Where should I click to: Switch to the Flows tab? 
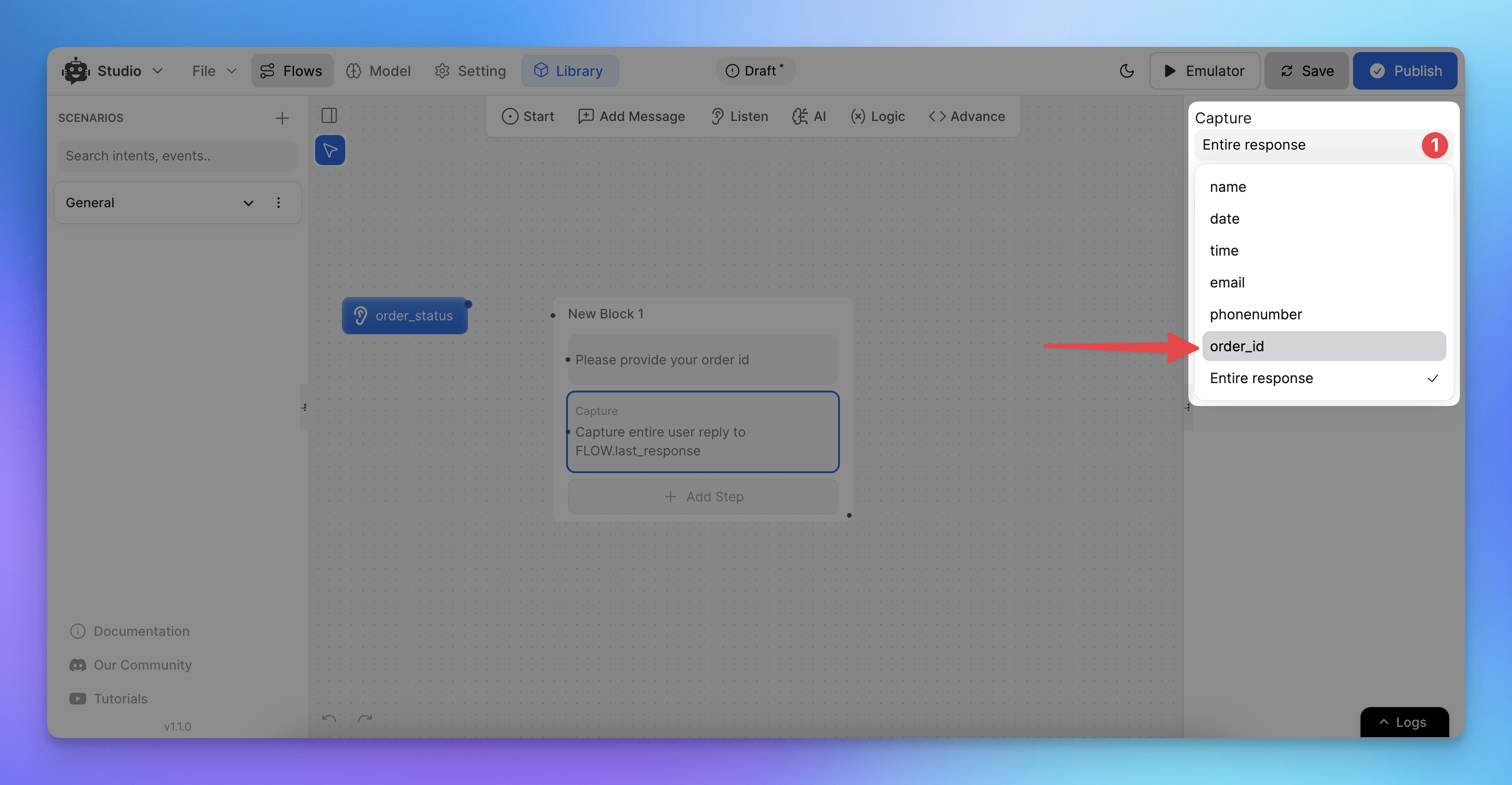tap(292, 71)
